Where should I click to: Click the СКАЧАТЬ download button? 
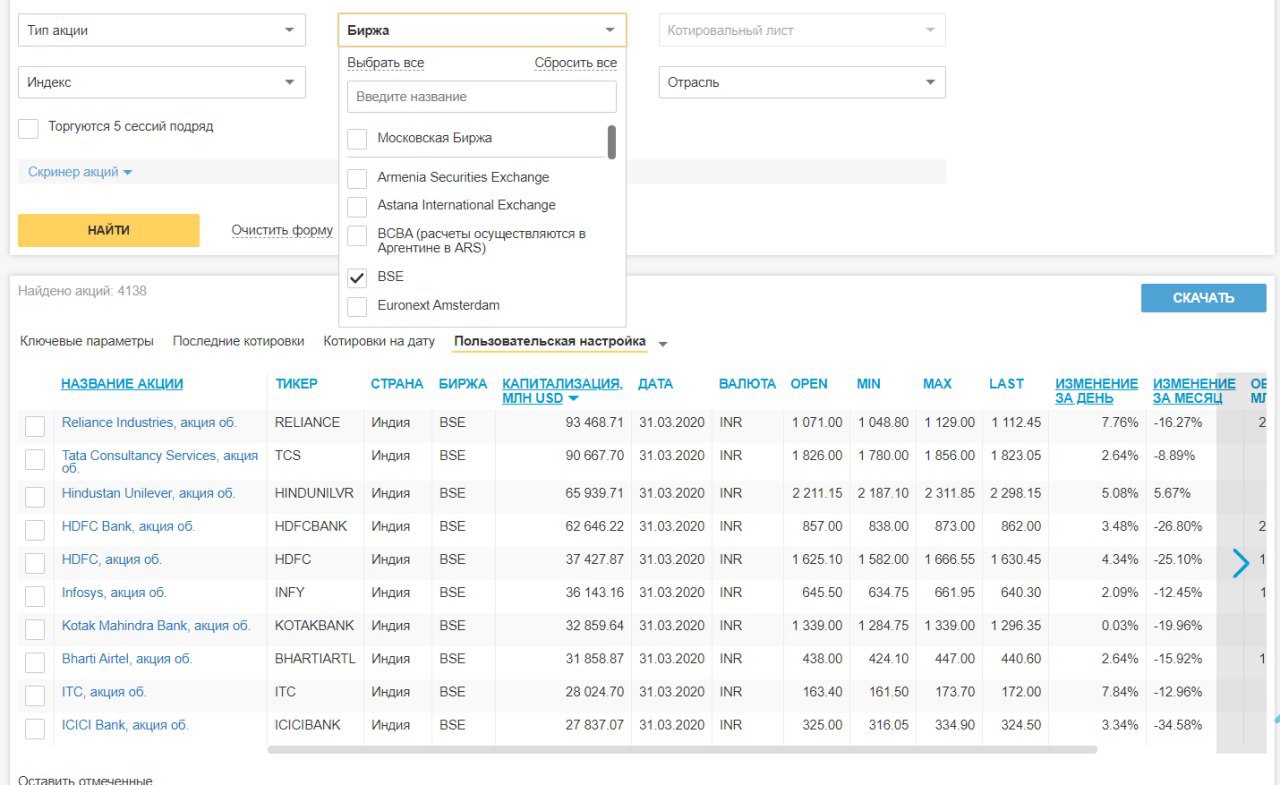pyautogui.click(x=1203, y=298)
